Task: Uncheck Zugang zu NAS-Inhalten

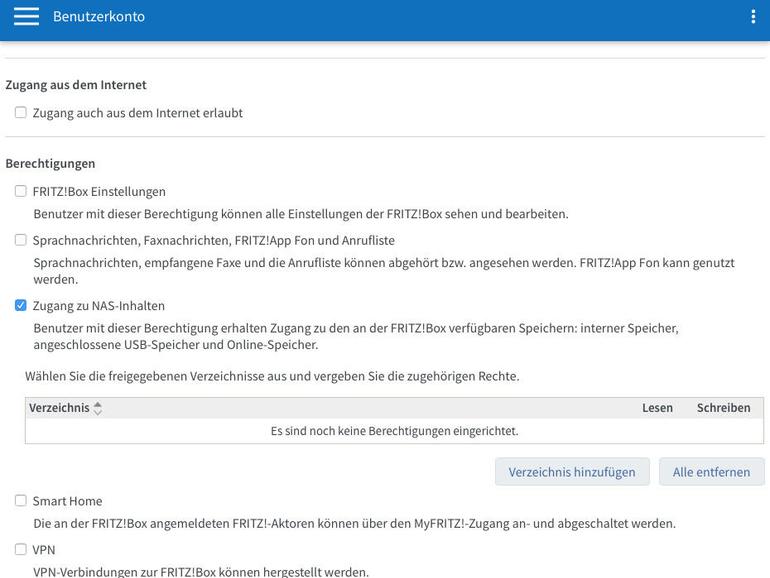Action: [21, 305]
